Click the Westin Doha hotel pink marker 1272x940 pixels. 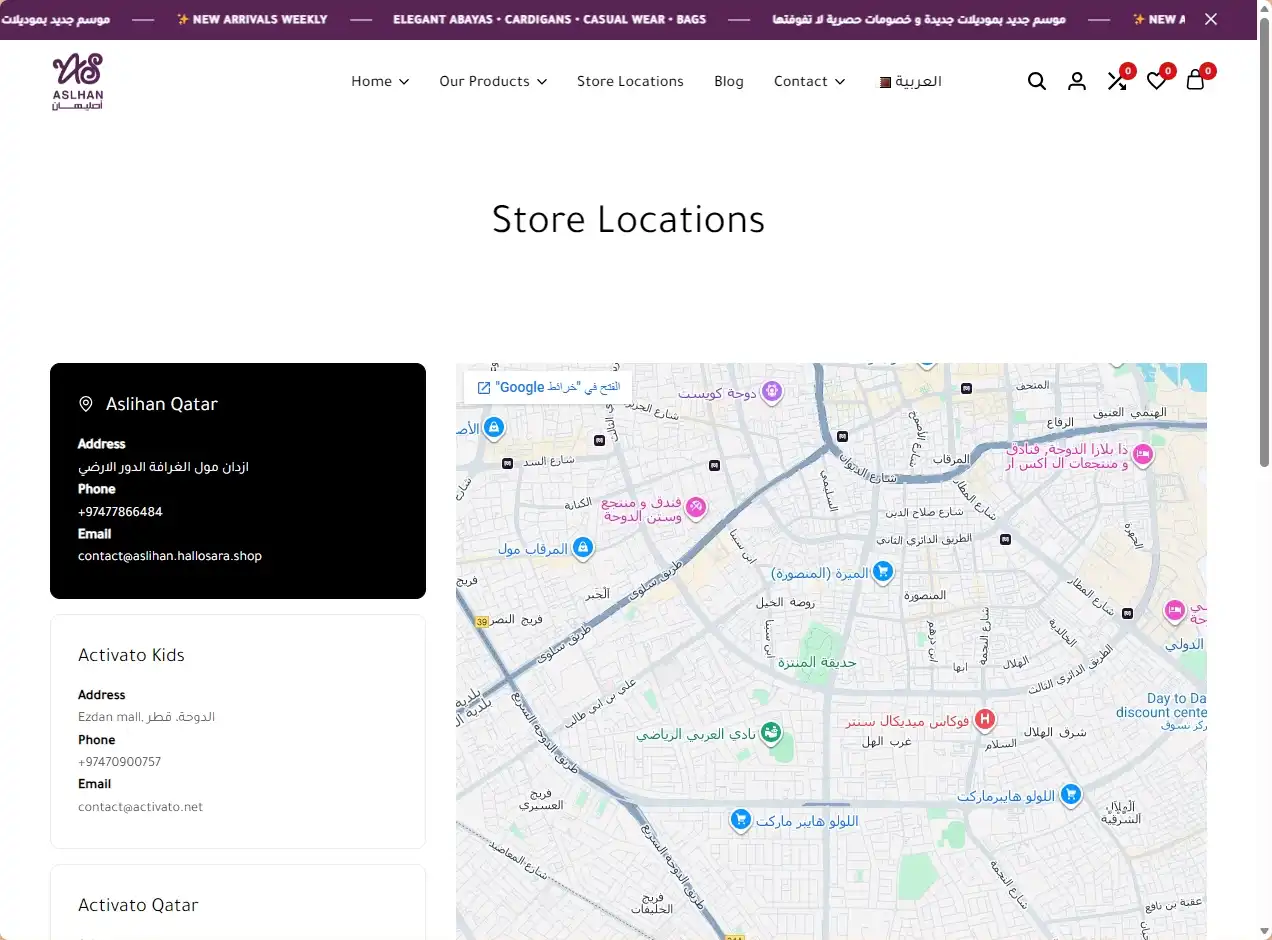coord(697,508)
